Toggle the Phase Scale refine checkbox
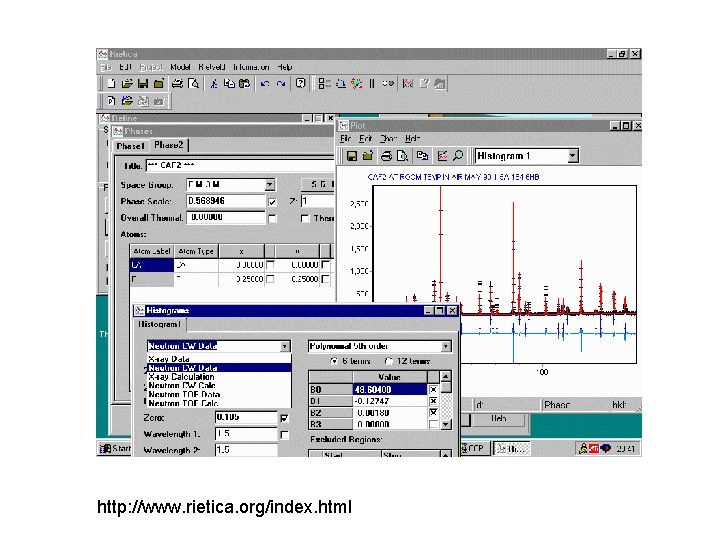Viewport: 720px width, 540px height. tap(272, 202)
